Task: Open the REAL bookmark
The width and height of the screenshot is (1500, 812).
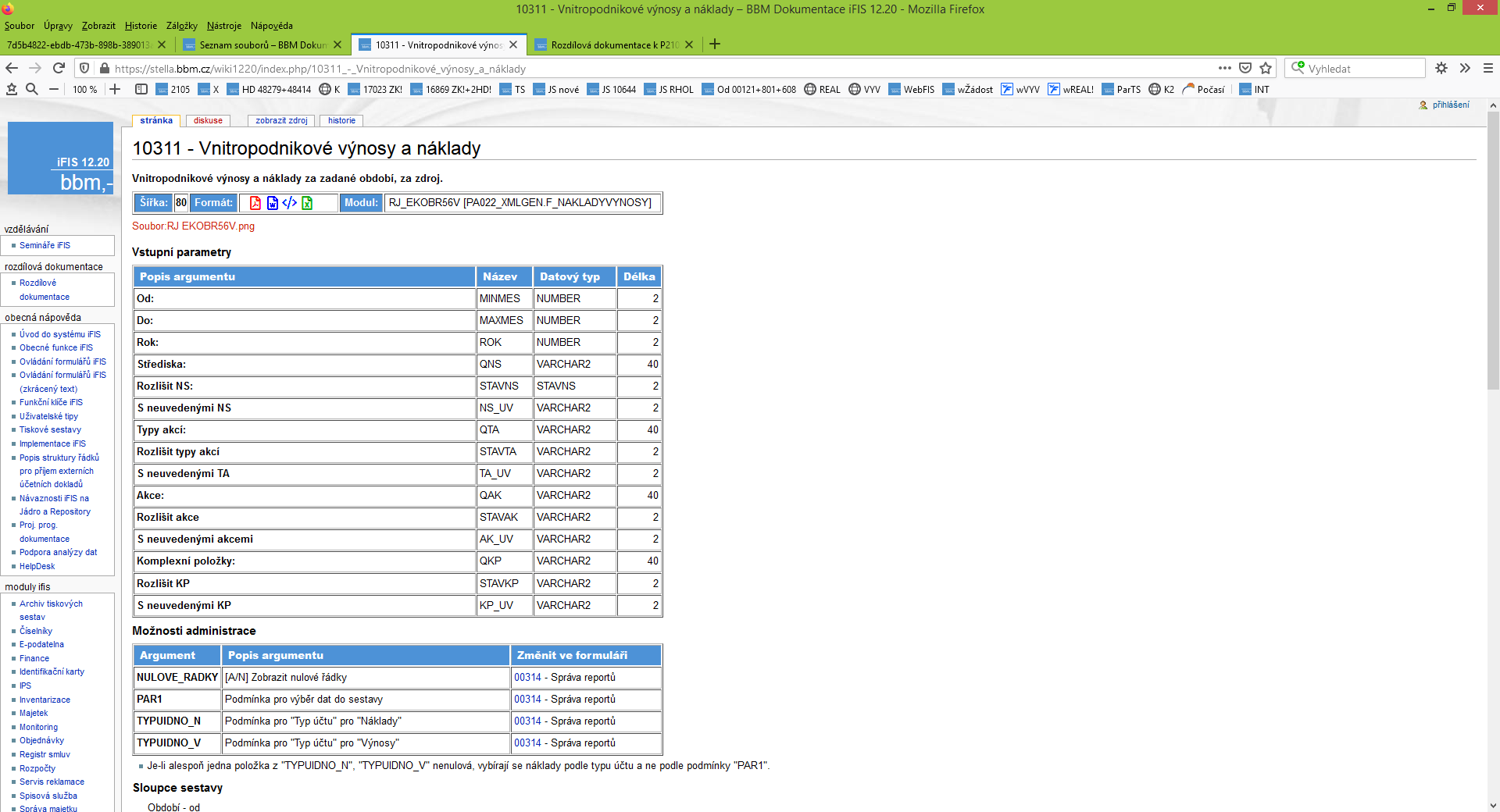Action: (x=823, y=89)
